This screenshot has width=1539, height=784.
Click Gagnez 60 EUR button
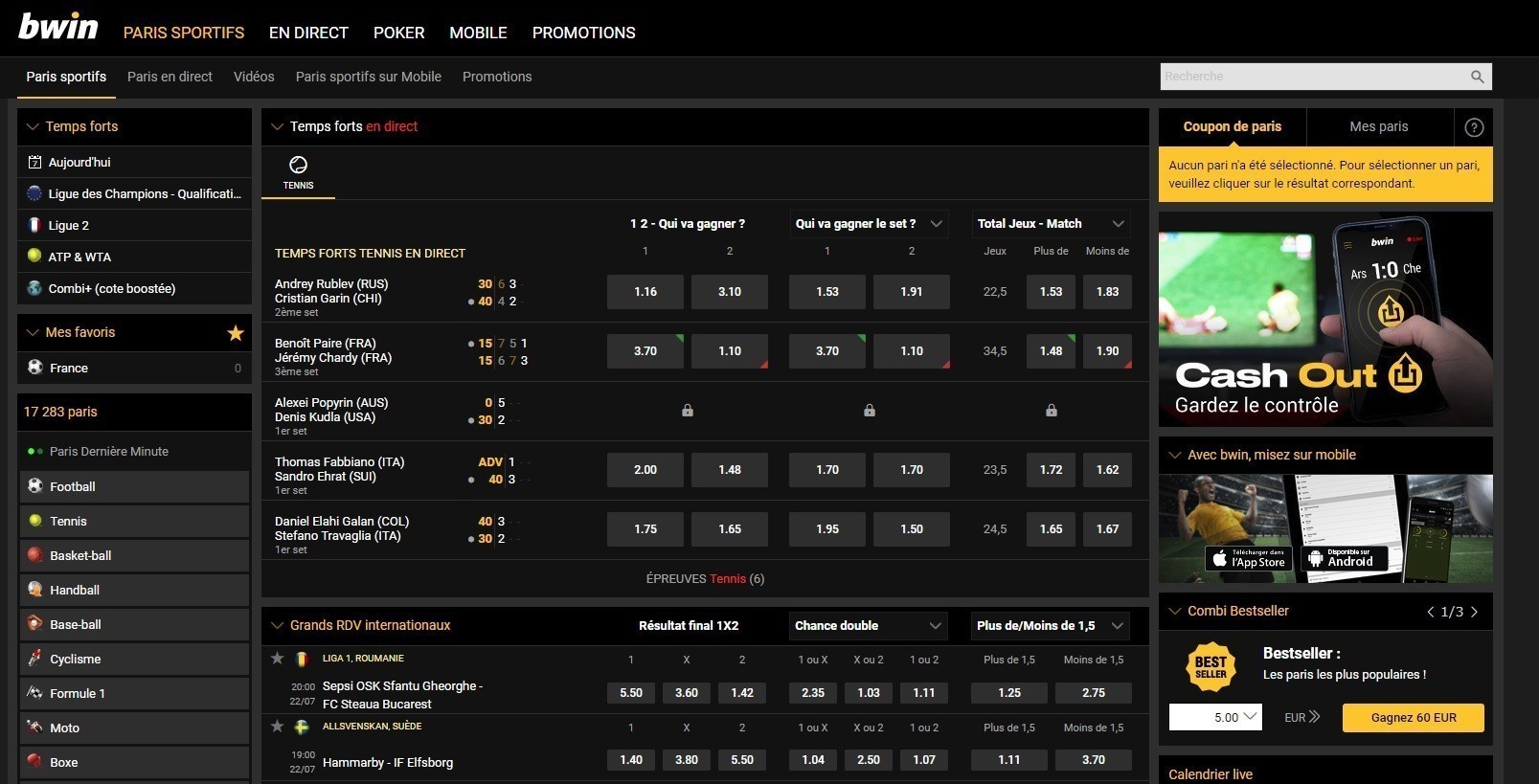(x=1414, y=718)
